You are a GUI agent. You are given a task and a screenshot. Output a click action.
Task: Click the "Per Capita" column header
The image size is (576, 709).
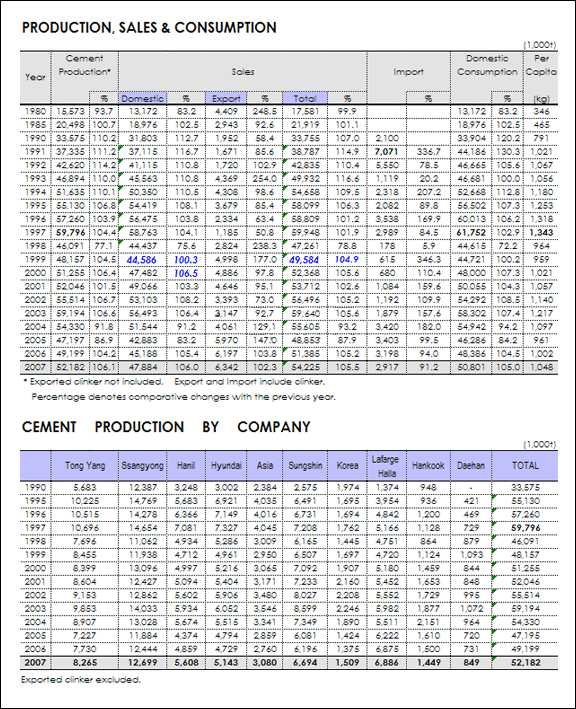541,65
